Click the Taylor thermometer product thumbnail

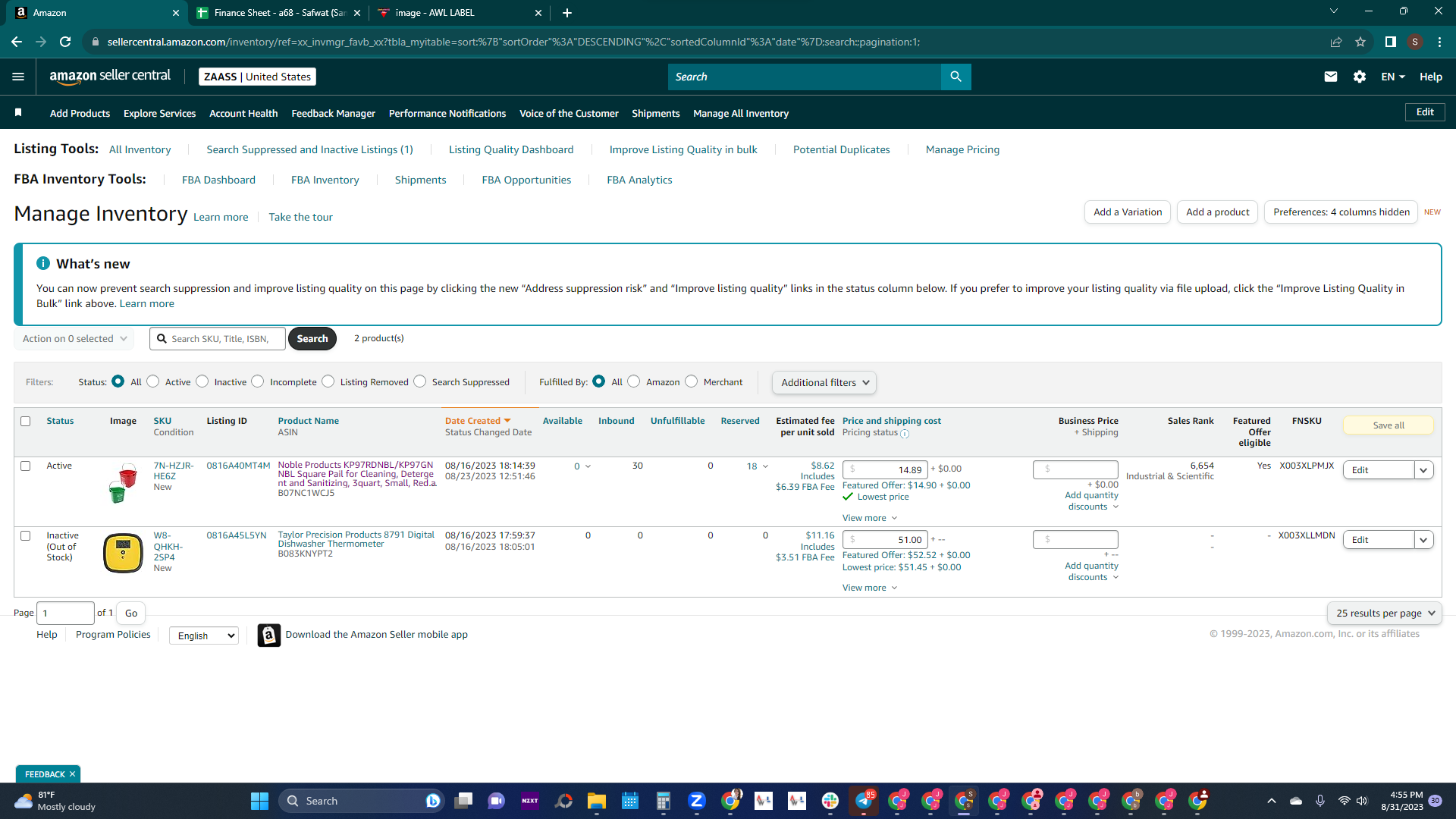pyautogui.click(x=123, y=553)
